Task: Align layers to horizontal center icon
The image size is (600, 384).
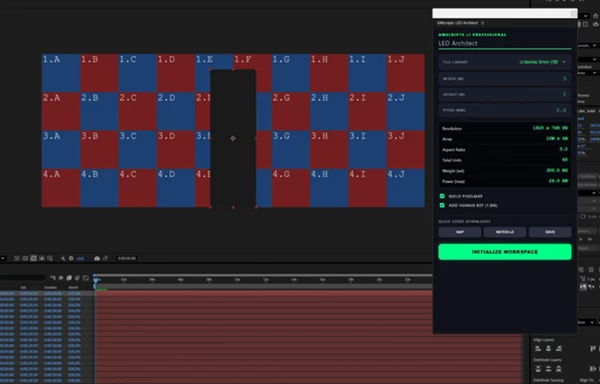Action: point(548,348)
